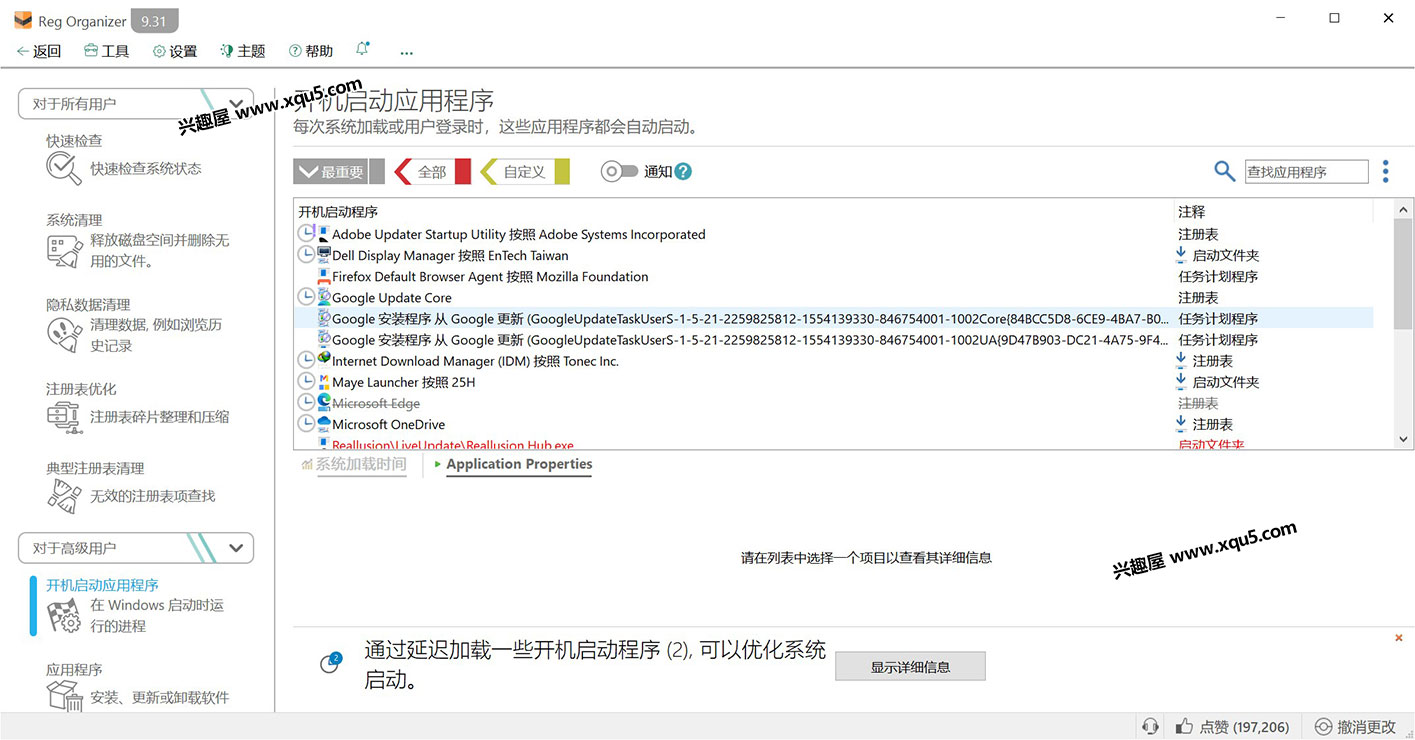Click the 显示详细信息 button
This screenshot has width=1415, height=740.
pyautogui.click(x=910, y=666)
